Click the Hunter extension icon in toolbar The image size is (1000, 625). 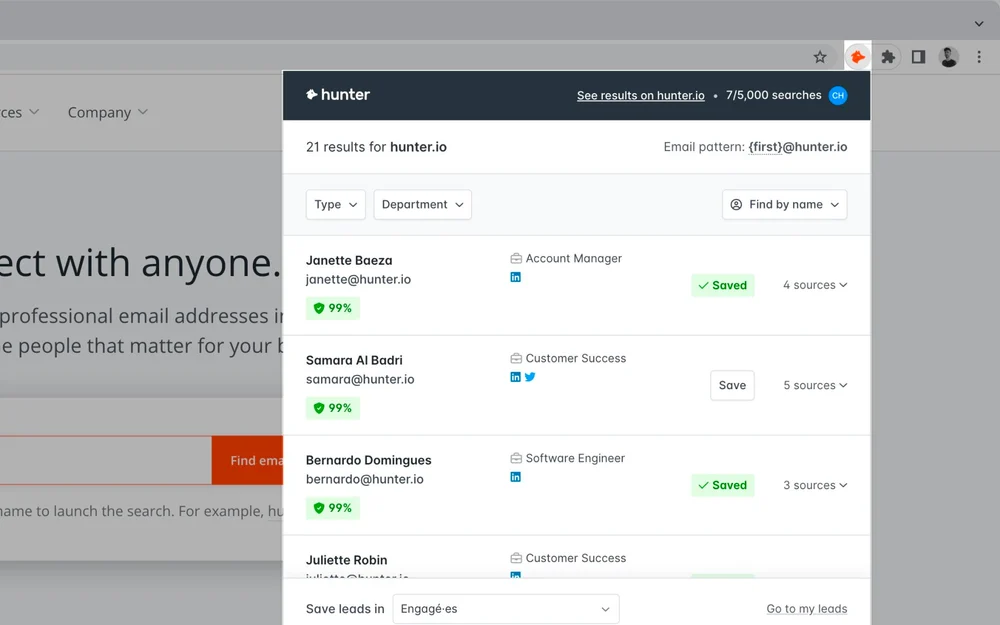857,57
